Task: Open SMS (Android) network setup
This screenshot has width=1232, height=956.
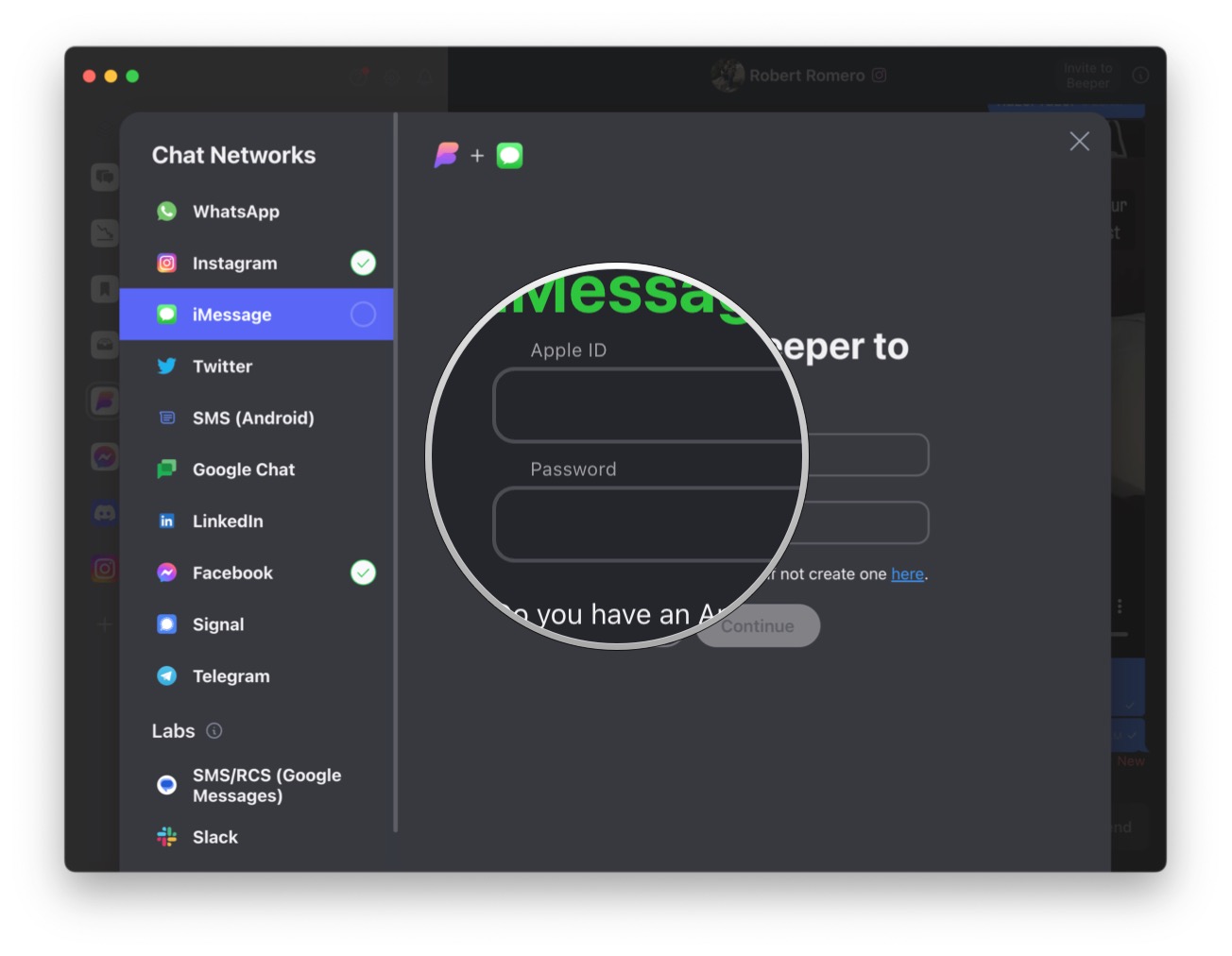Action: coord(256,418)
